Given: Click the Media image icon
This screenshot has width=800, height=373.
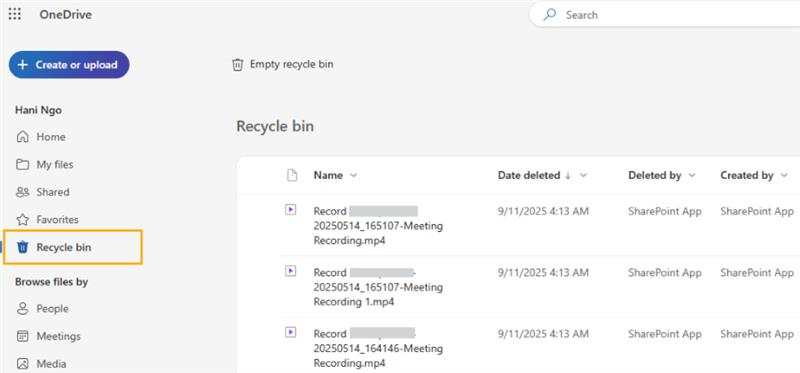Looking at the screenshot, I should point(22,364).
